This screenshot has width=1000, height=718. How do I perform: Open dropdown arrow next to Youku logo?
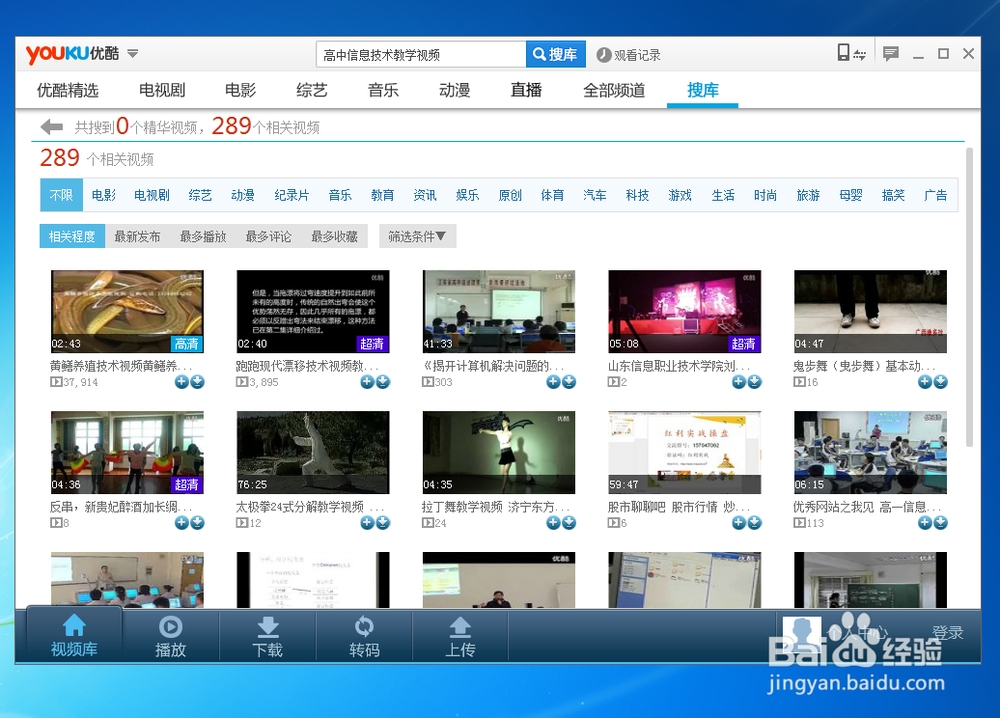pyautogui.click(x=133, y=54)
